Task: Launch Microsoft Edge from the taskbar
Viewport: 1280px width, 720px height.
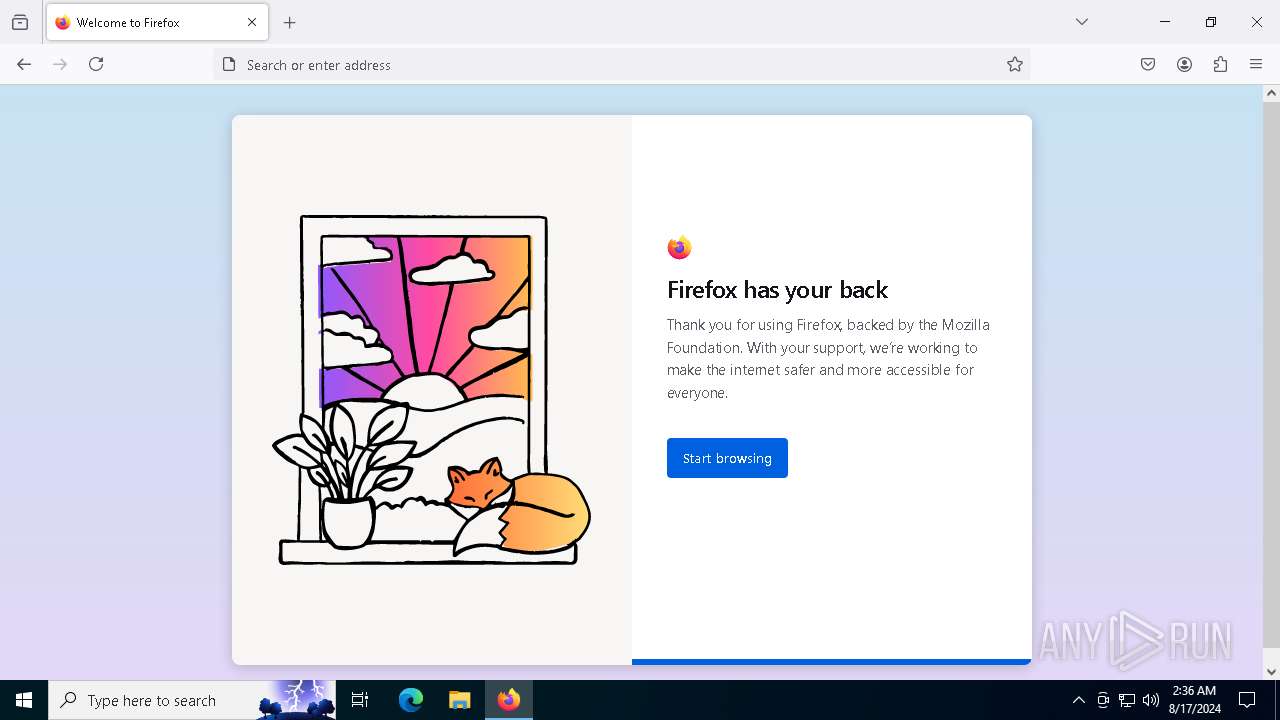Action: pos(411,700)
